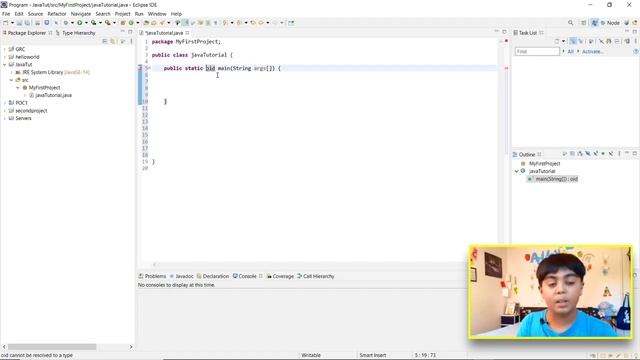
Task: Collapse the JavaTut project
Action: tap(4, 64)
